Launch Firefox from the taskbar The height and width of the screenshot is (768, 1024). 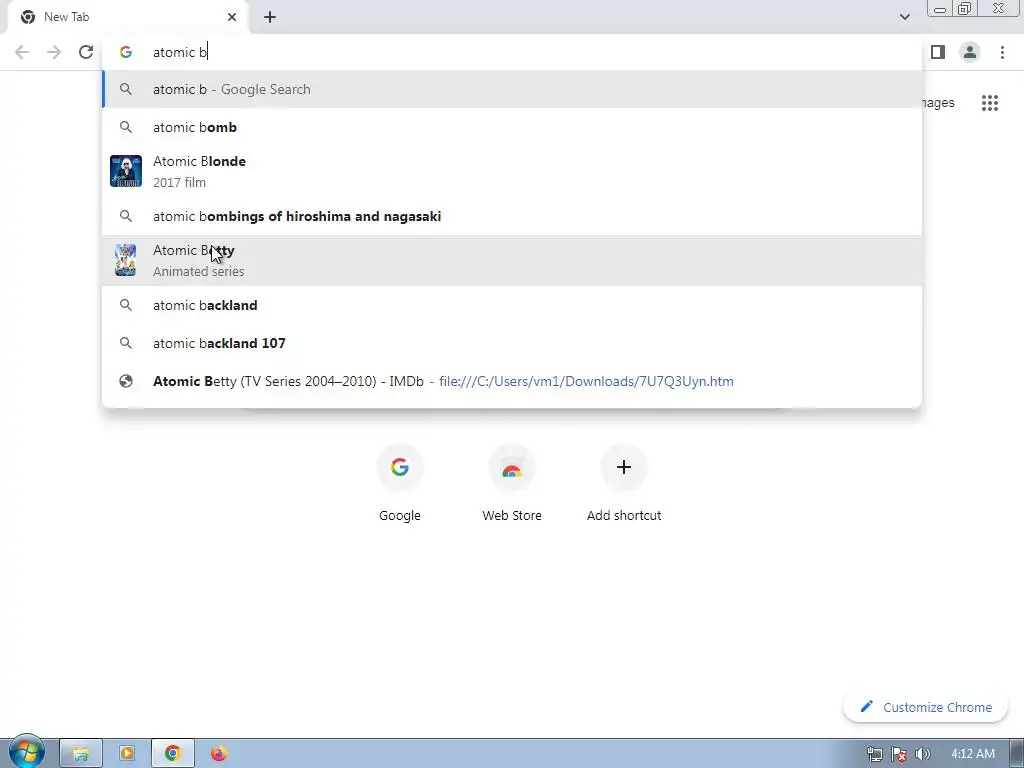219,754
